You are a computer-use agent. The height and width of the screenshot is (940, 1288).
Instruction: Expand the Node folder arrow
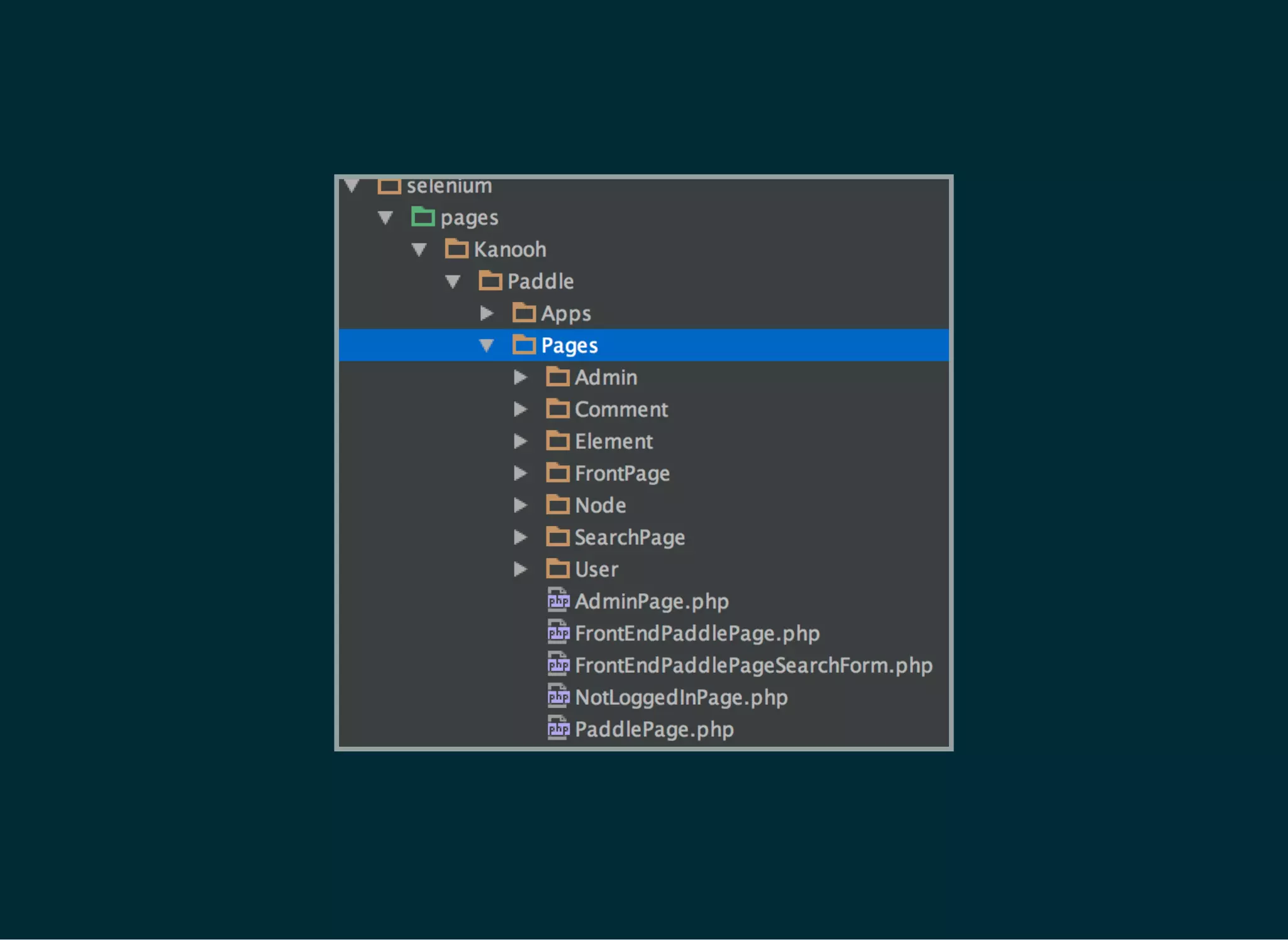[520, 505]
